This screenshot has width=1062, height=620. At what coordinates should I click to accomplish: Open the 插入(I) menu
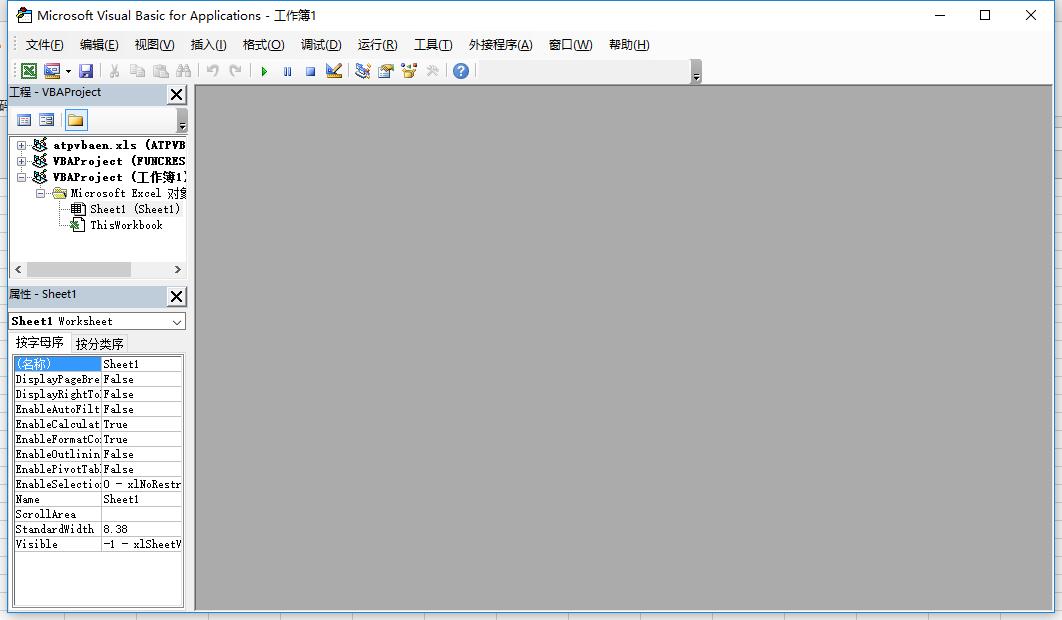[208, 45]
